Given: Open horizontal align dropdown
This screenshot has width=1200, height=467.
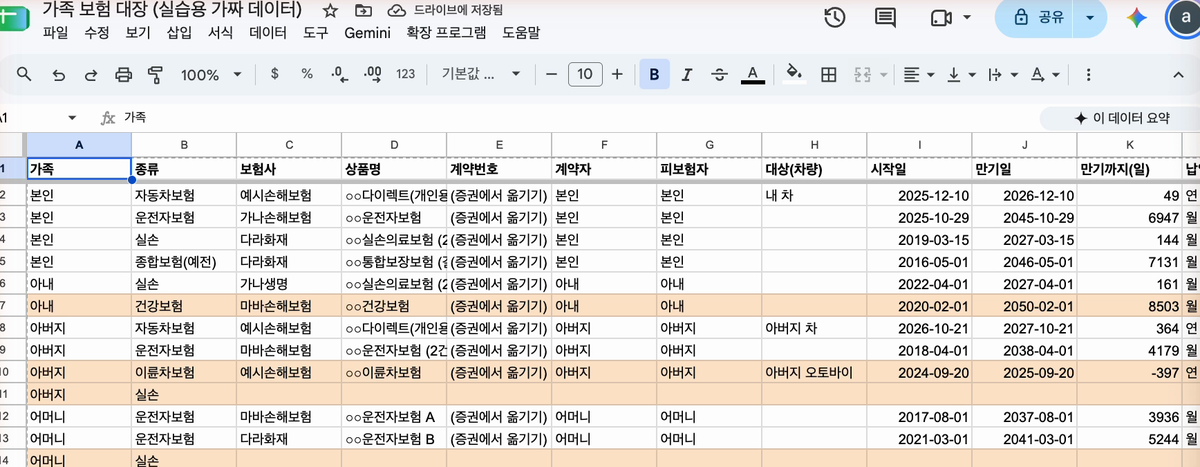Looking at the screenshot, I should click(917, 74).
